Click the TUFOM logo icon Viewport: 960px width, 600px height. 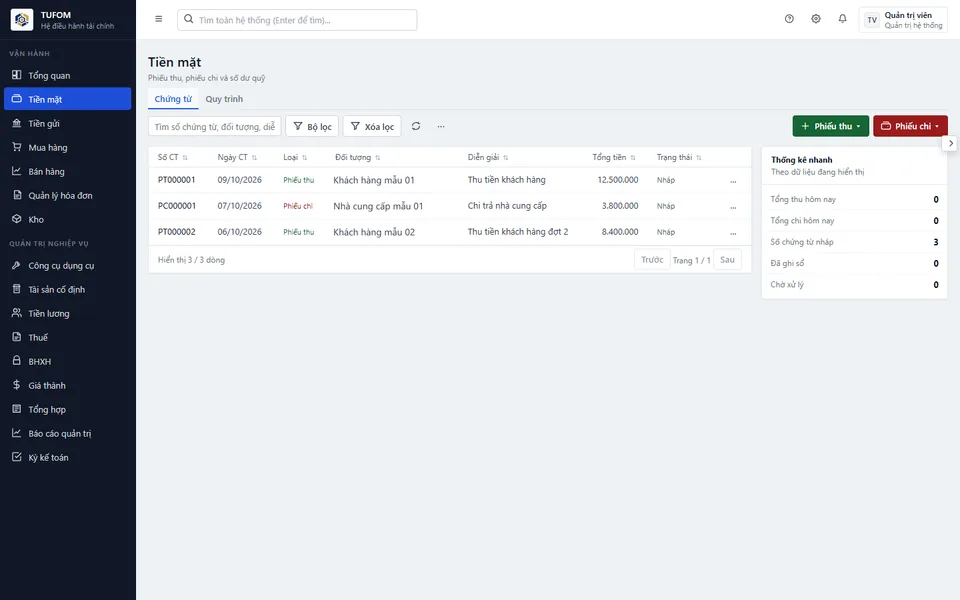click(x=22, y=20)
